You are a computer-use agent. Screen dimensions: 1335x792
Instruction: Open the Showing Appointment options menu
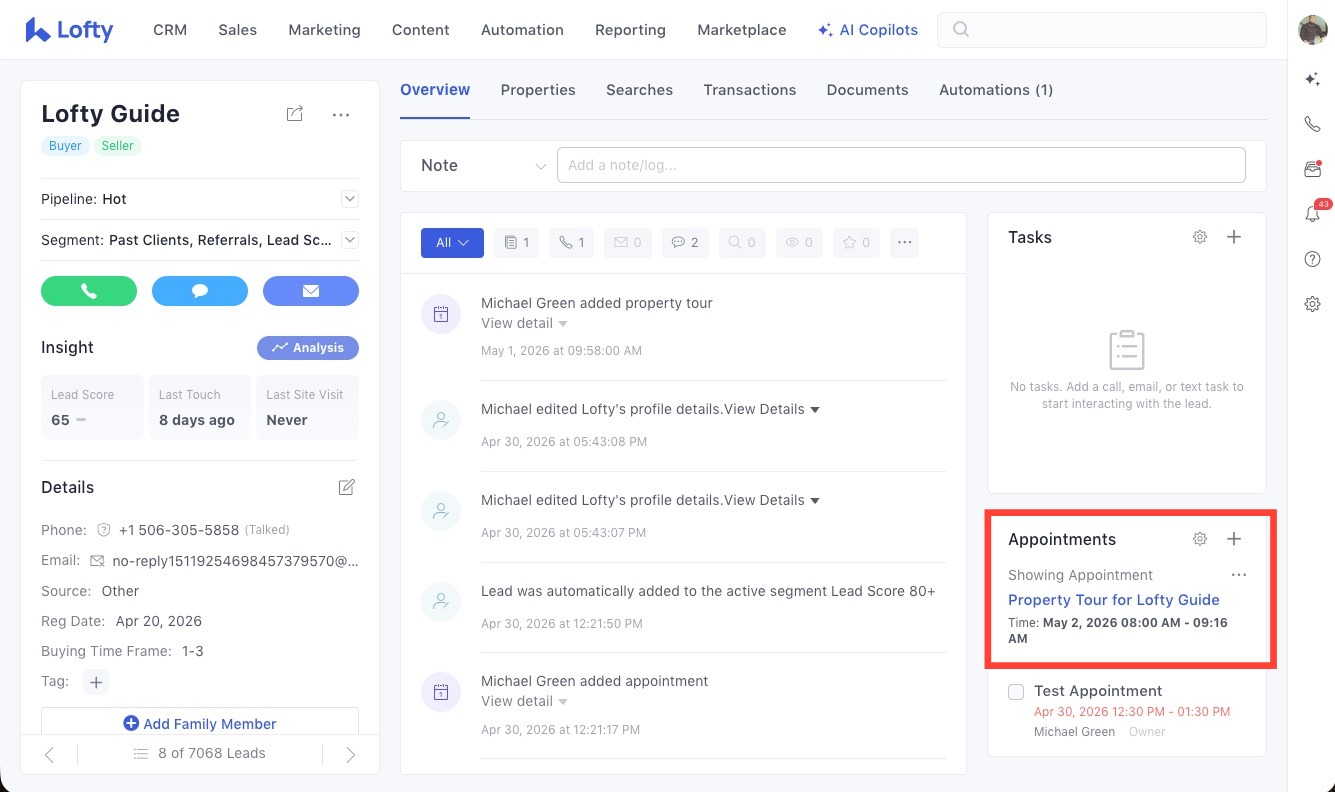[1239, 575]
